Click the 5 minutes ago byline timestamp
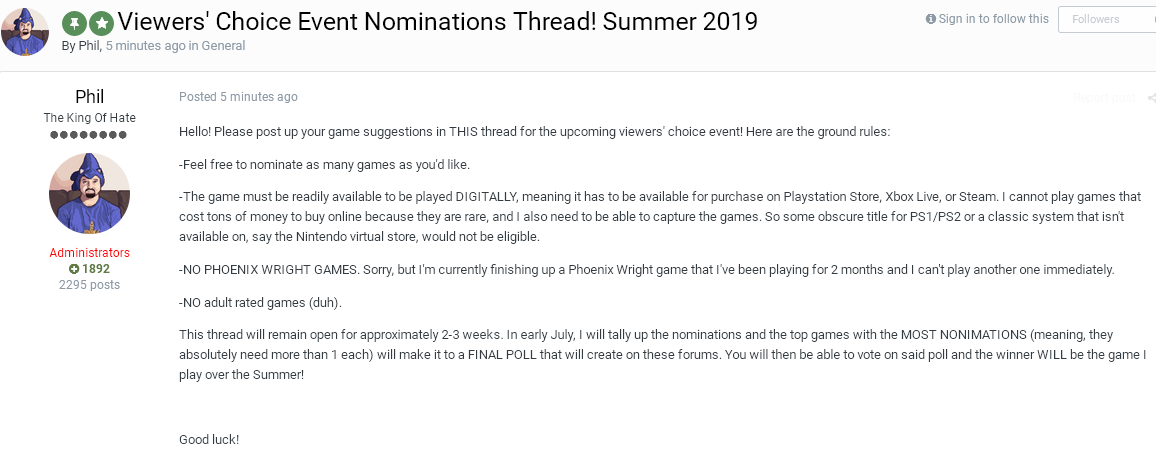The height and width of the screenshot is (453, 1156). (x=146, y=46)
